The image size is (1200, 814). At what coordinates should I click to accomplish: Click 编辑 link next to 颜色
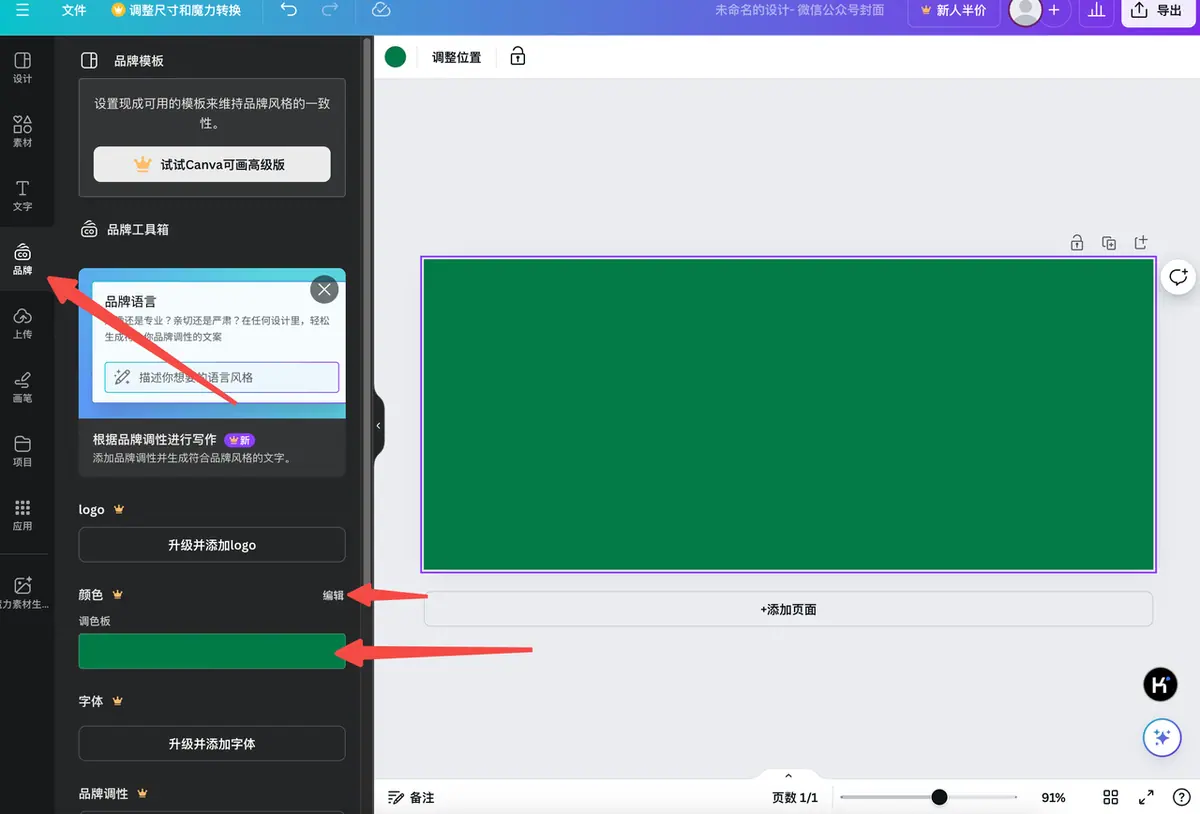pos(333,595)
